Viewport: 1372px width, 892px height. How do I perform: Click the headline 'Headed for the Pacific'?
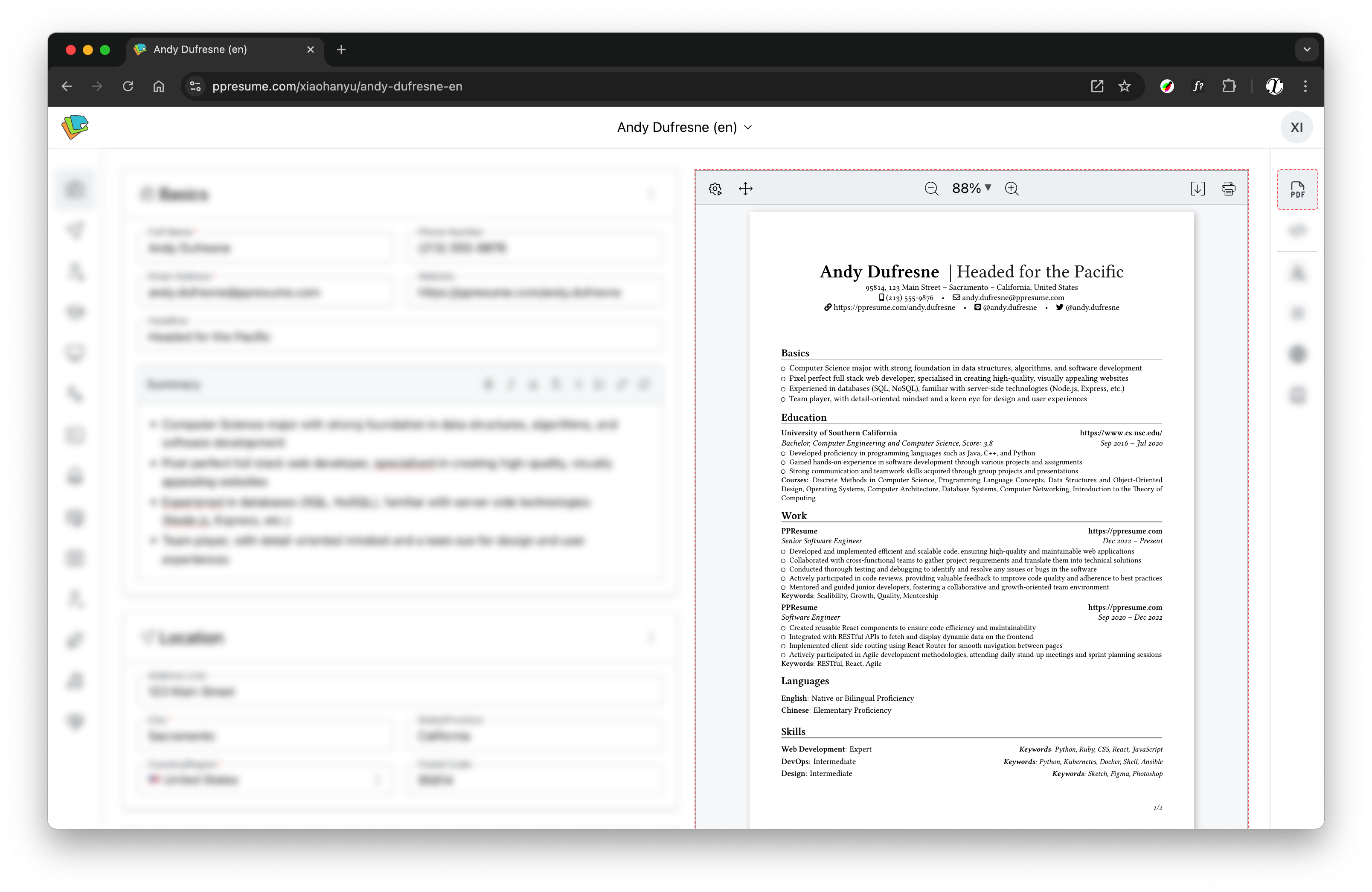(x=1040, y=271)
